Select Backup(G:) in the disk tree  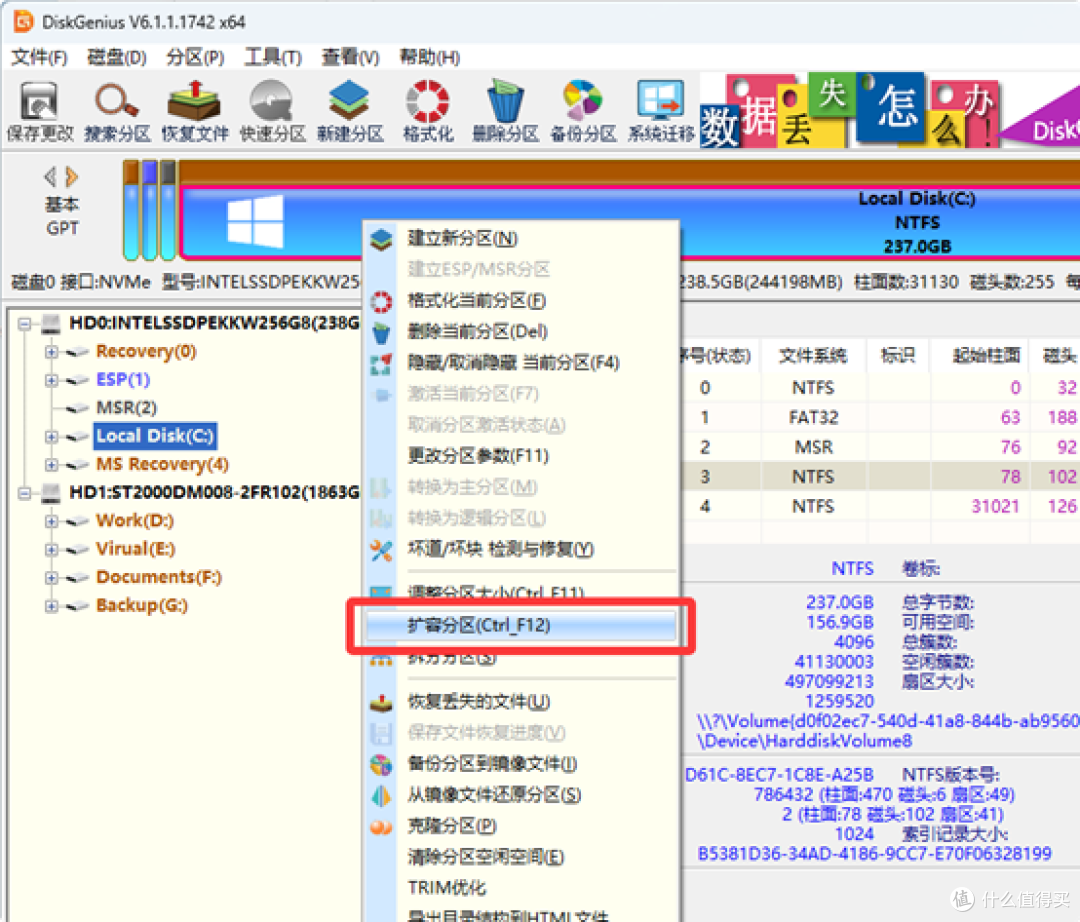[142, 605]
